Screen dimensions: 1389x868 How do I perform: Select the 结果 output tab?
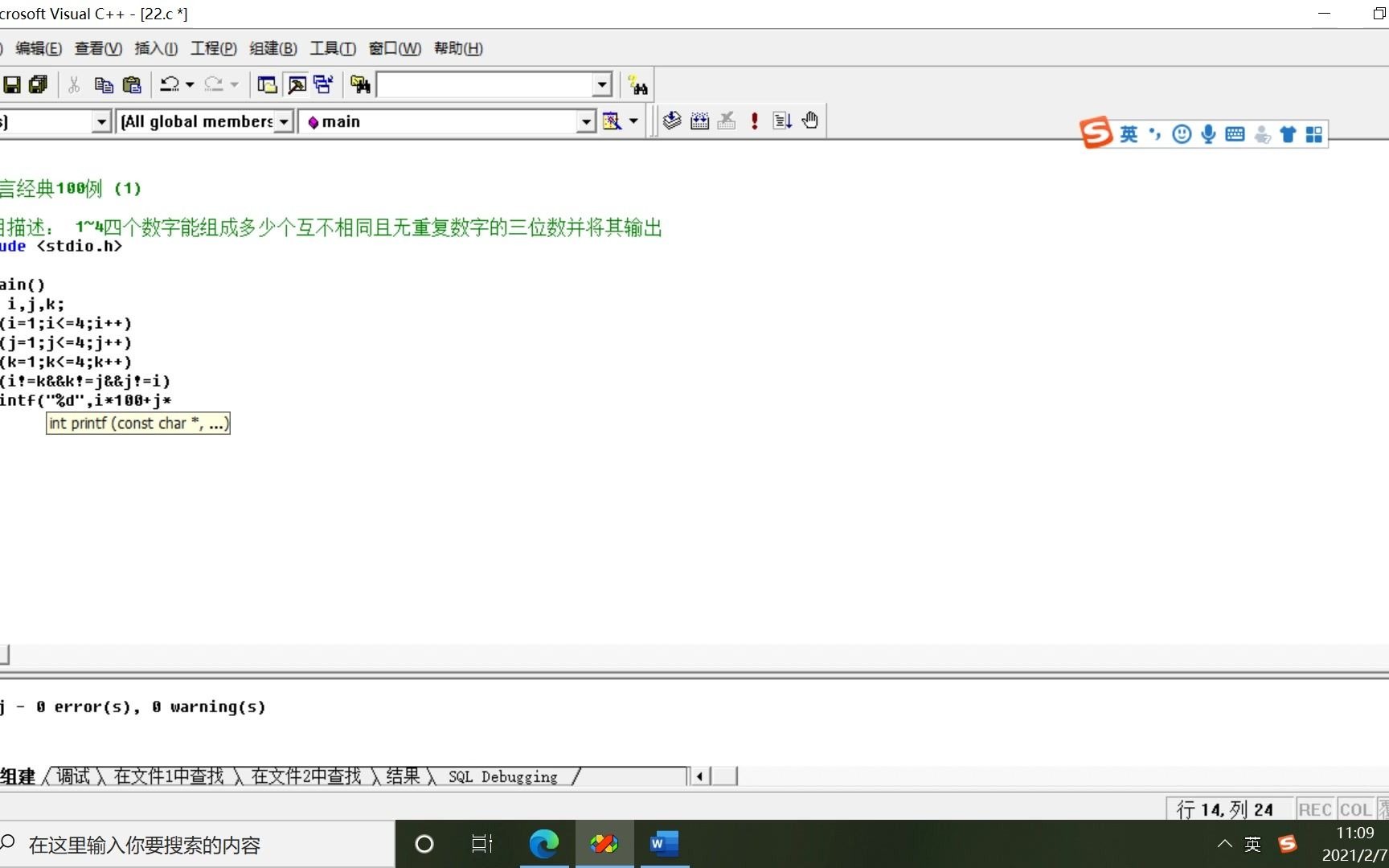click(x=404, y=776)
